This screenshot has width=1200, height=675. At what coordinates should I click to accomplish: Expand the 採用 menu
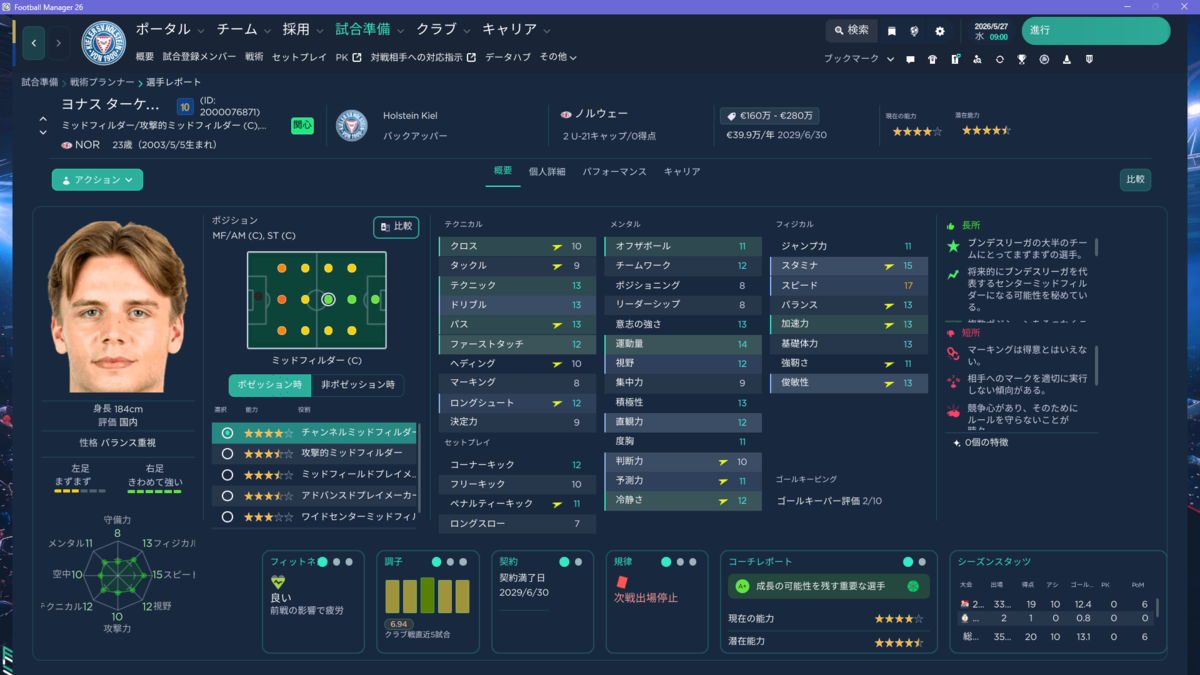(x=303, y=30)
